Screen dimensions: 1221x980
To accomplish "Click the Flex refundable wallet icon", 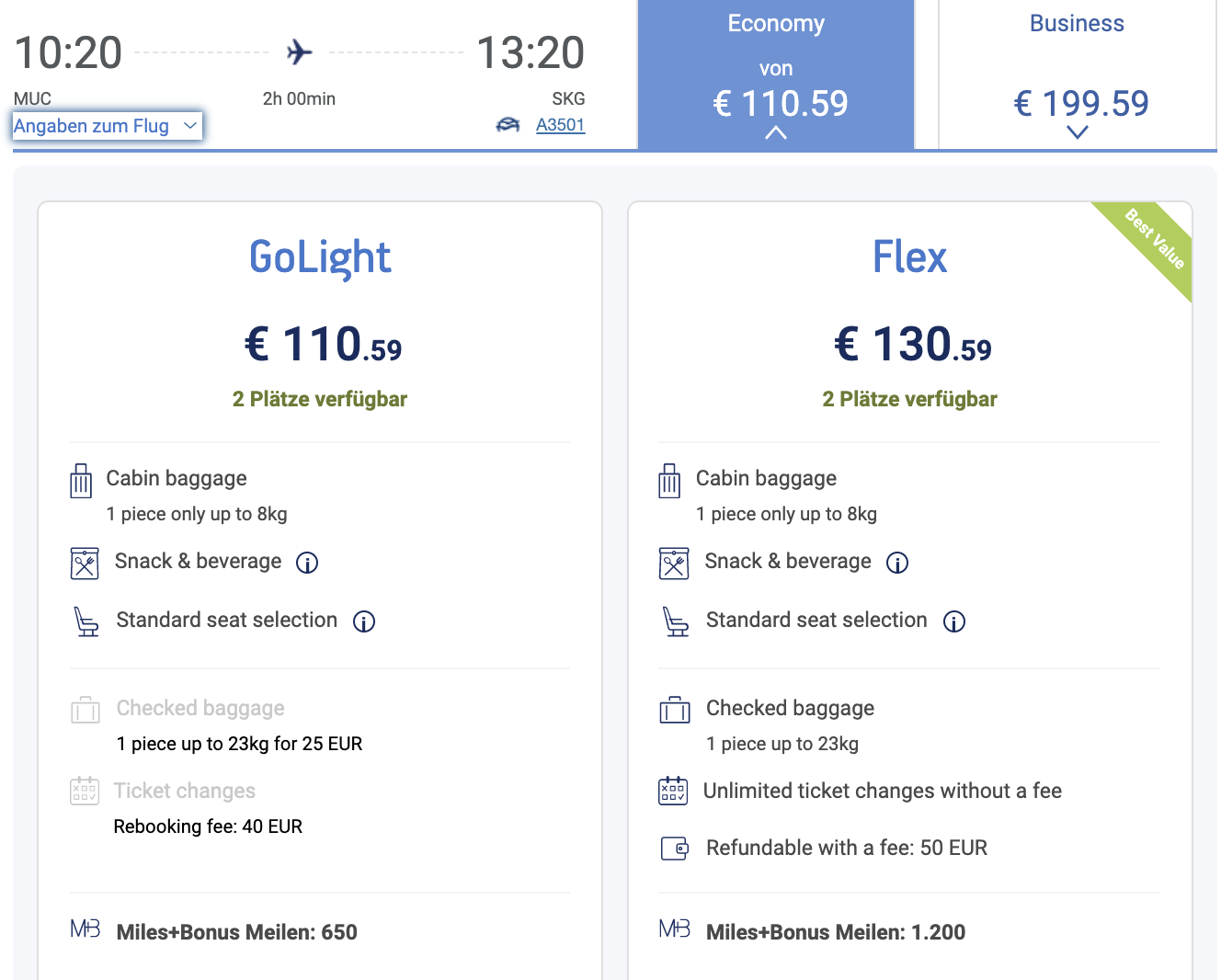I will (675, 848).
